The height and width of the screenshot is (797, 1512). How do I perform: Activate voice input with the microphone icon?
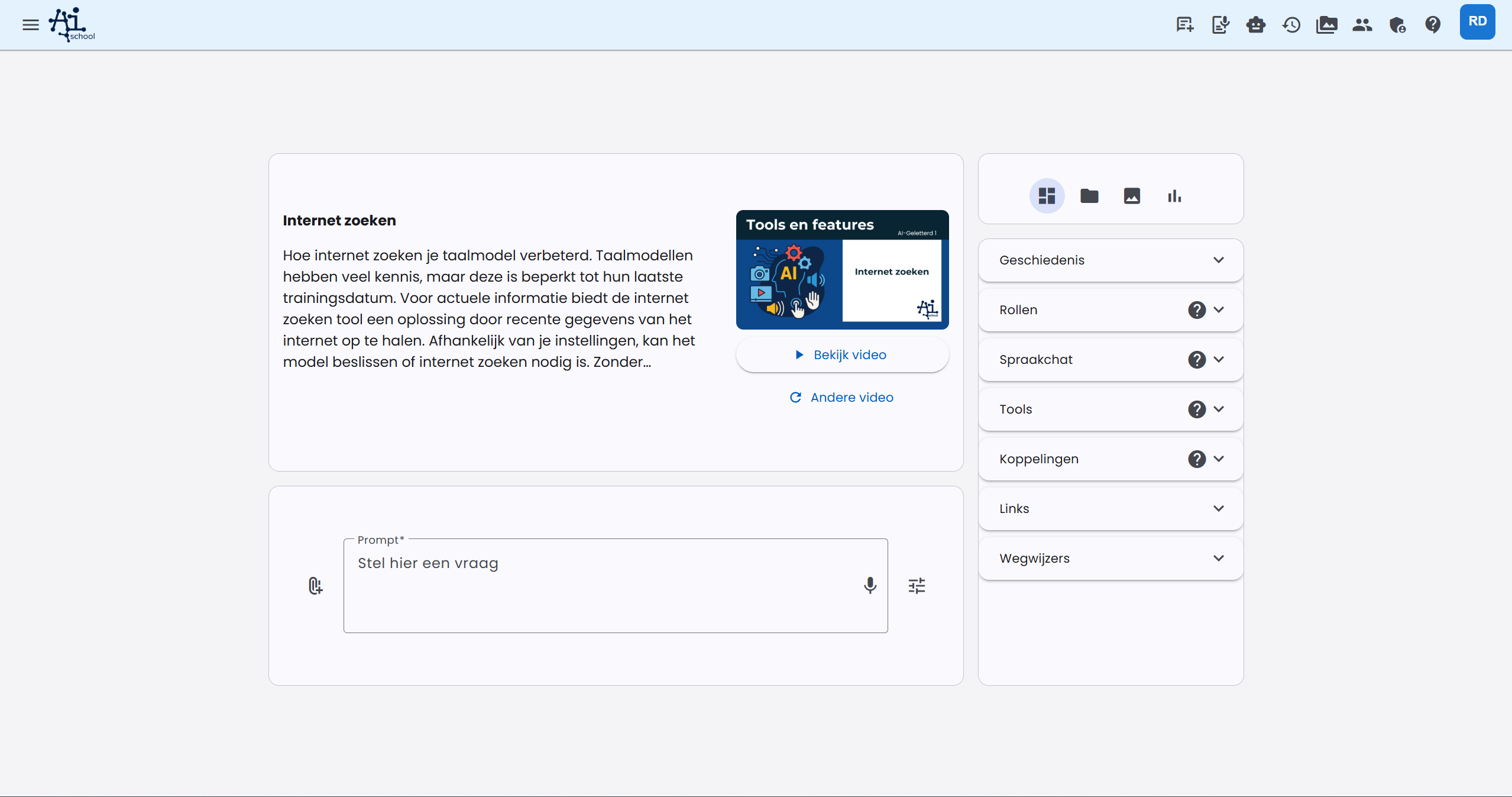click(x=870, y=585)
